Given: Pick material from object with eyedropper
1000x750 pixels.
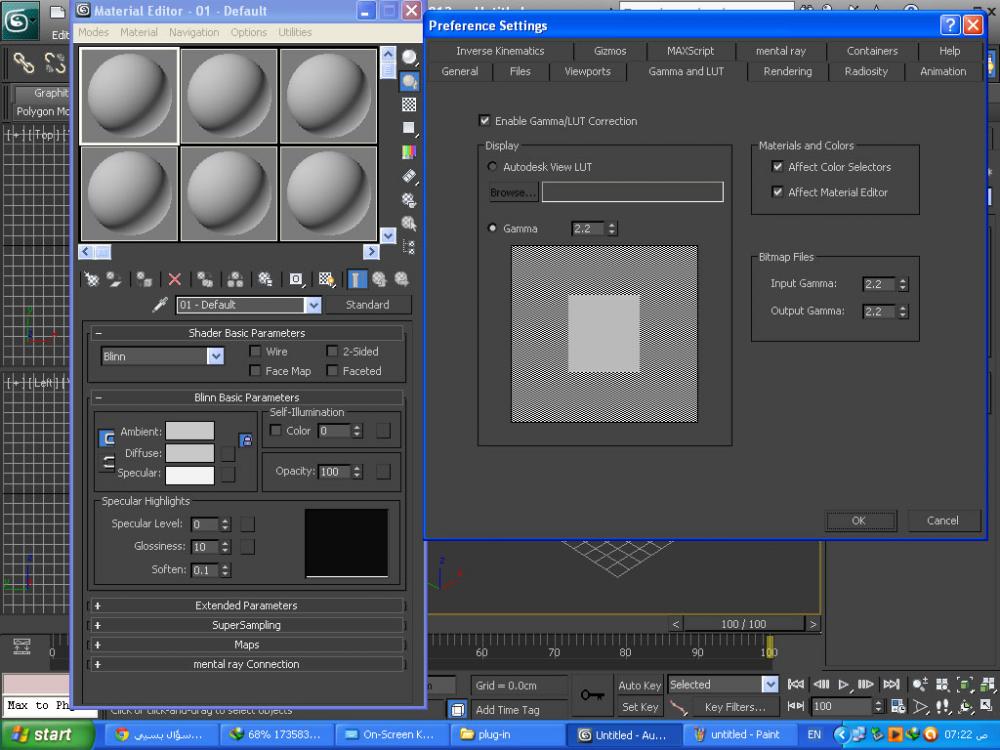Looking at the screenshot, I should point(158,305).
